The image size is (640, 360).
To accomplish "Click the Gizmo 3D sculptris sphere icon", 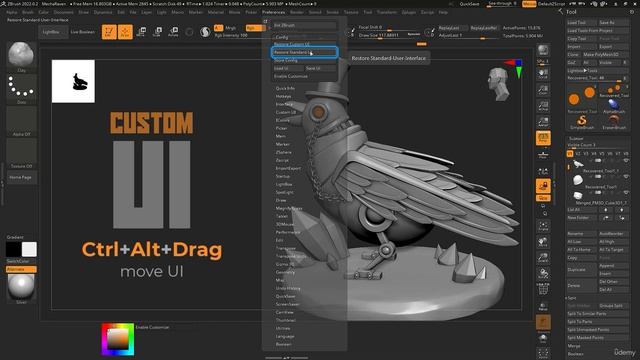I will coord(205,32).
